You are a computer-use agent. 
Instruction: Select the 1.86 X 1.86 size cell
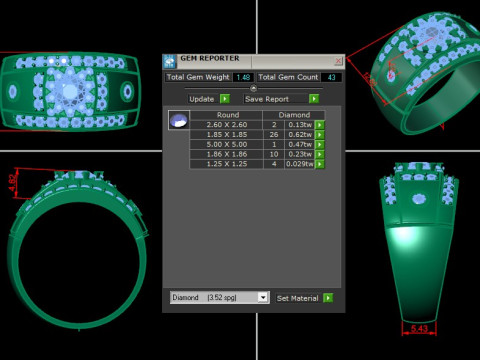[x=226, y=154]
